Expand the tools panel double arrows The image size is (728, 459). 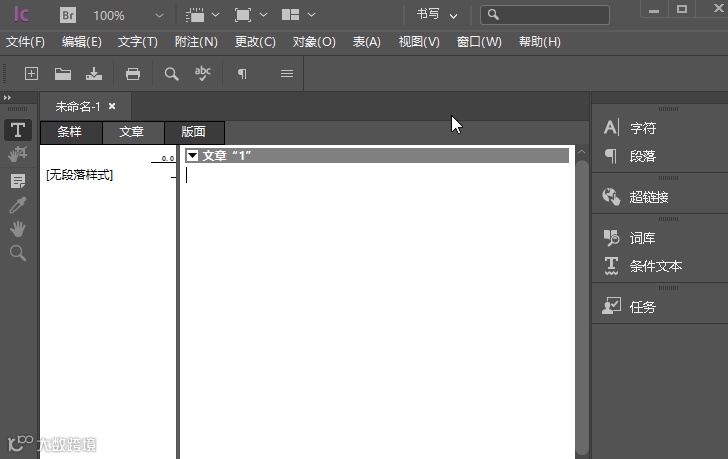click(x=7, y=97)
